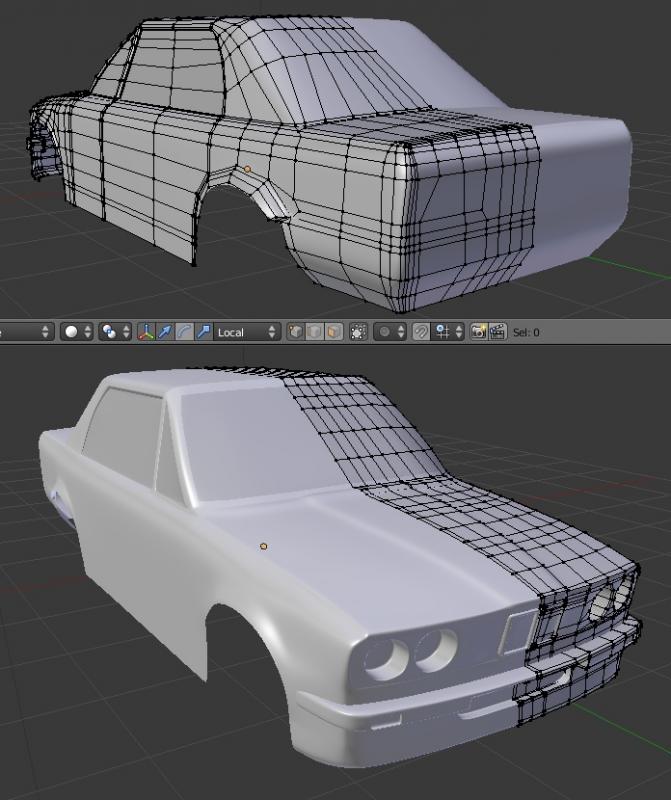Screen dimensions: 671x800
Task: Open the cut-off mode selector dropdown arrows
Action: point(45,332)
